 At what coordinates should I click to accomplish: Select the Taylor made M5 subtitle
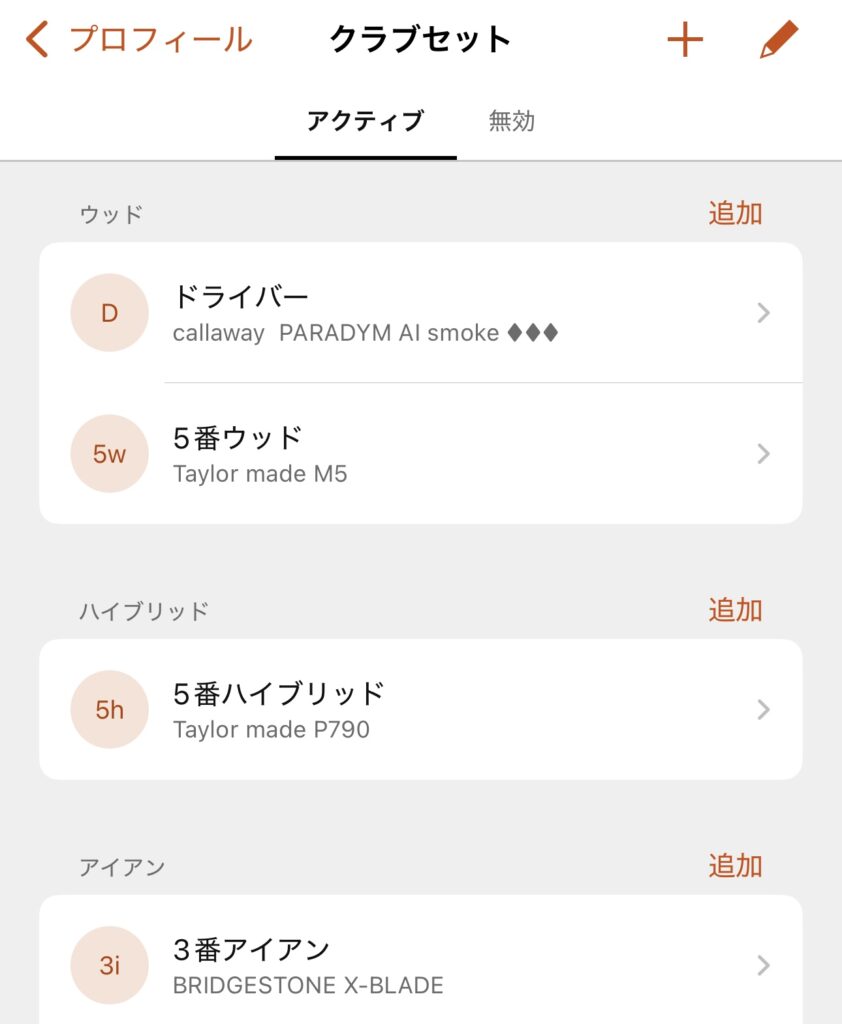pos(260,474)
